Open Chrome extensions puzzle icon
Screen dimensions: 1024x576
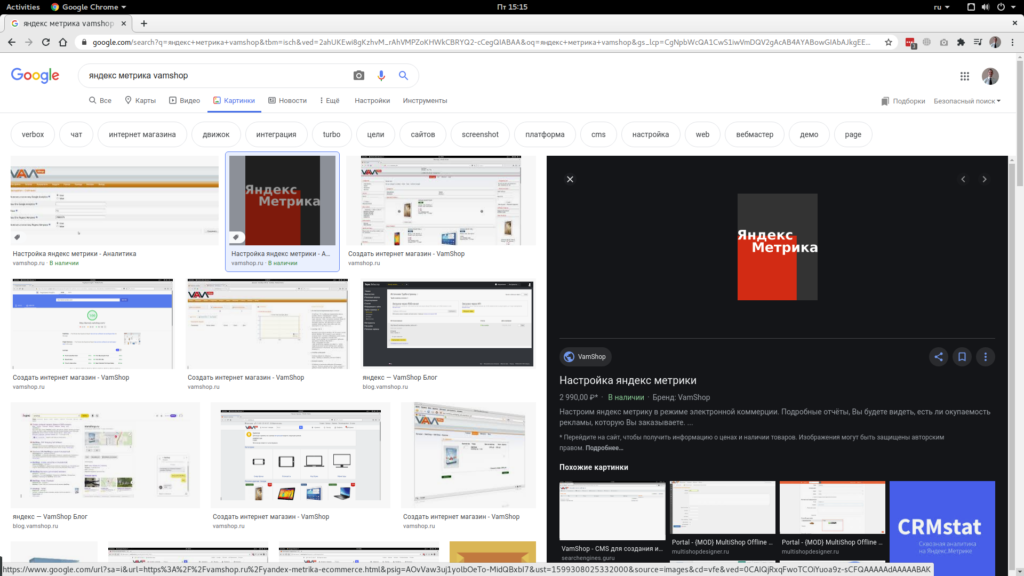[x=961, y=42]
